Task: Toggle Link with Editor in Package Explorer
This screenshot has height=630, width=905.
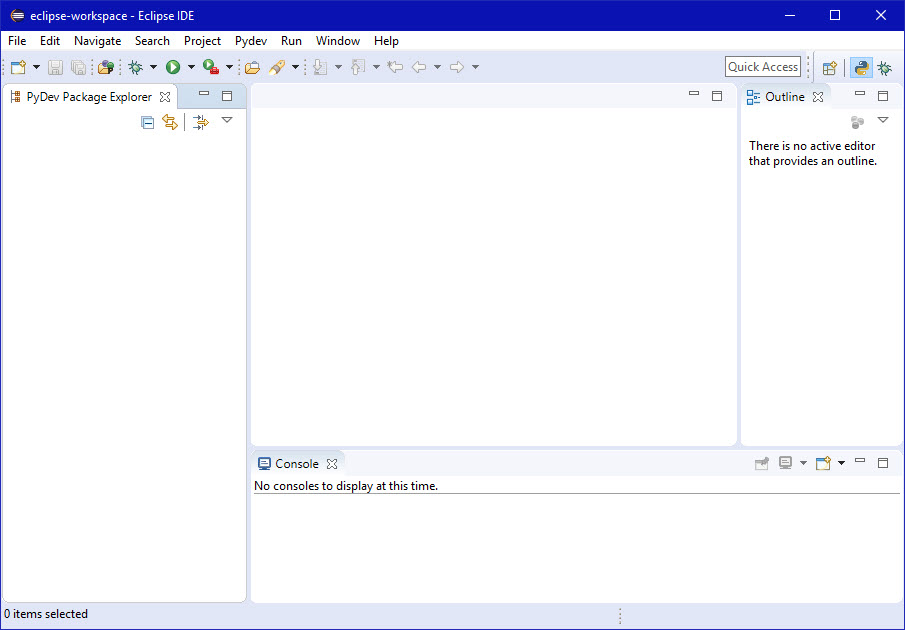Action: tap(170, 122)
